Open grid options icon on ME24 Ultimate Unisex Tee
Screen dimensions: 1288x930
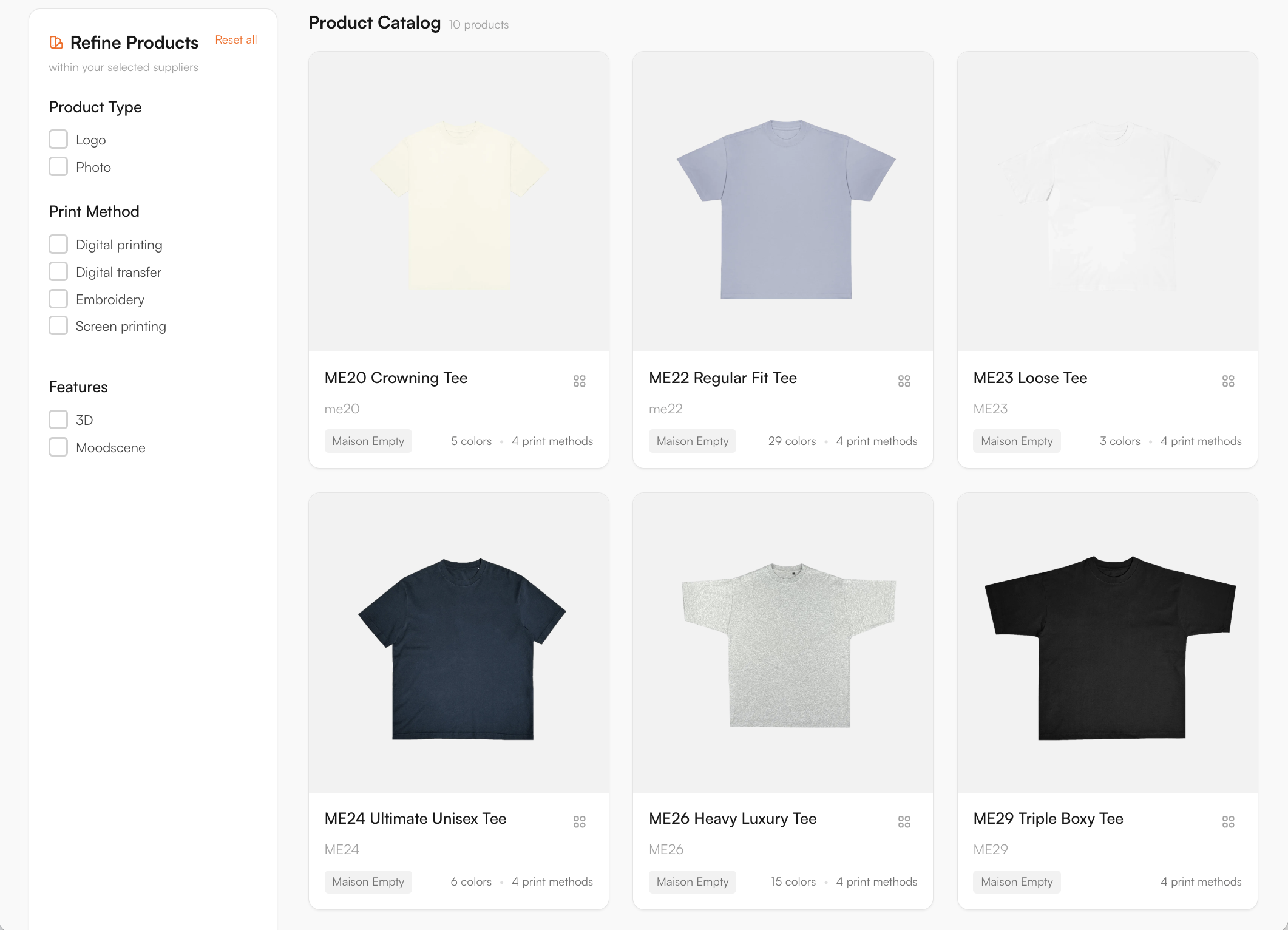580,822
